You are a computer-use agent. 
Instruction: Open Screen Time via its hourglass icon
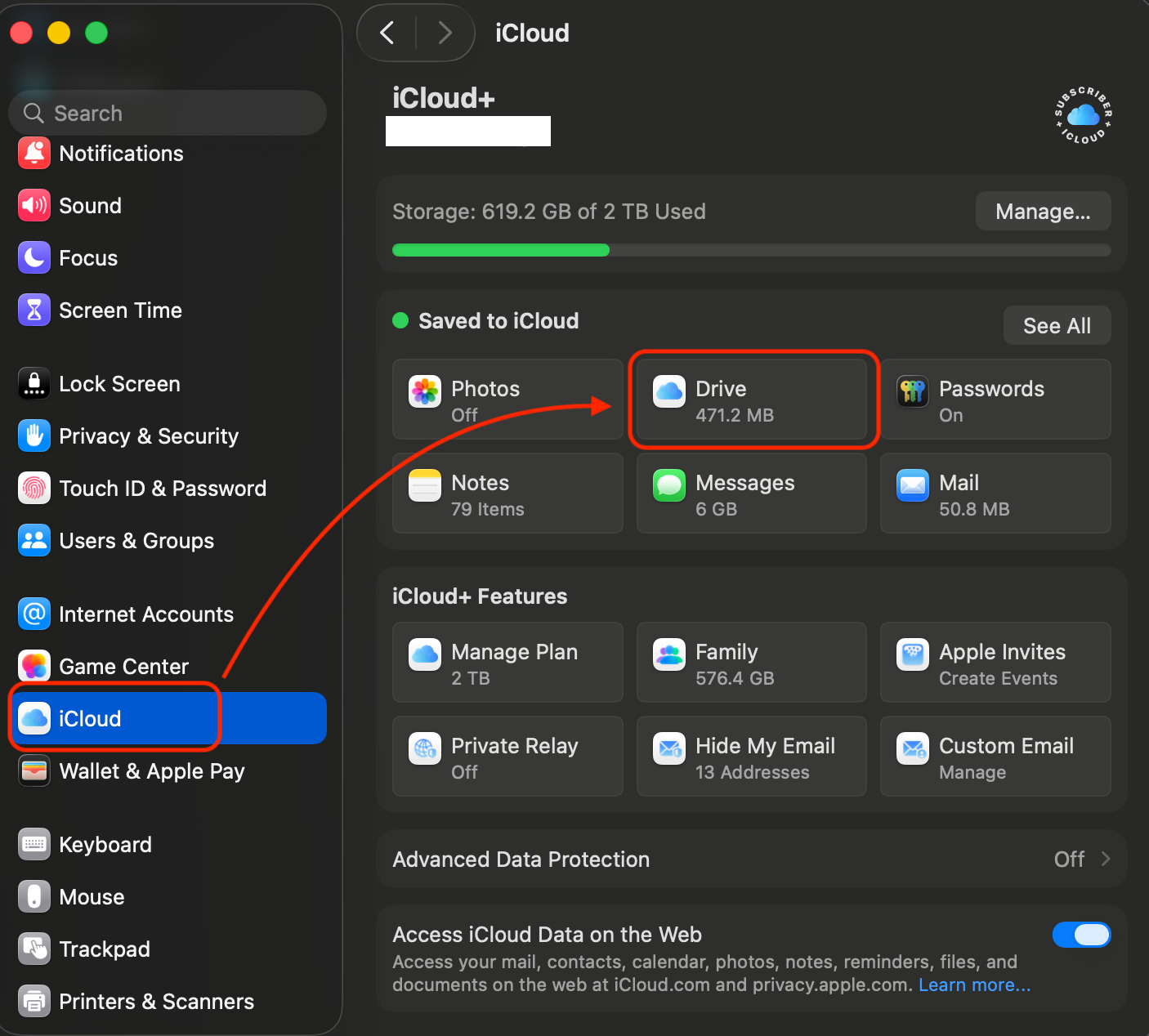(x=34, y=310)
